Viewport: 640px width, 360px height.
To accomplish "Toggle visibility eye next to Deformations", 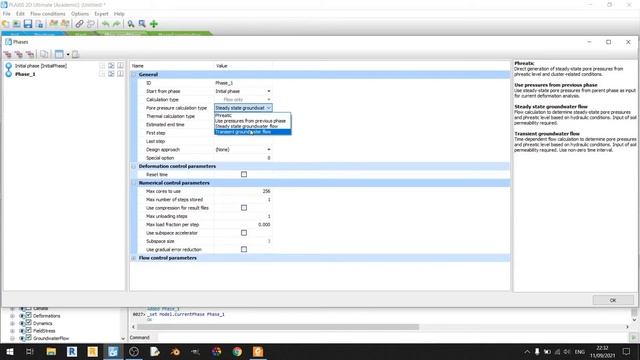I will (x=22, y=316).
